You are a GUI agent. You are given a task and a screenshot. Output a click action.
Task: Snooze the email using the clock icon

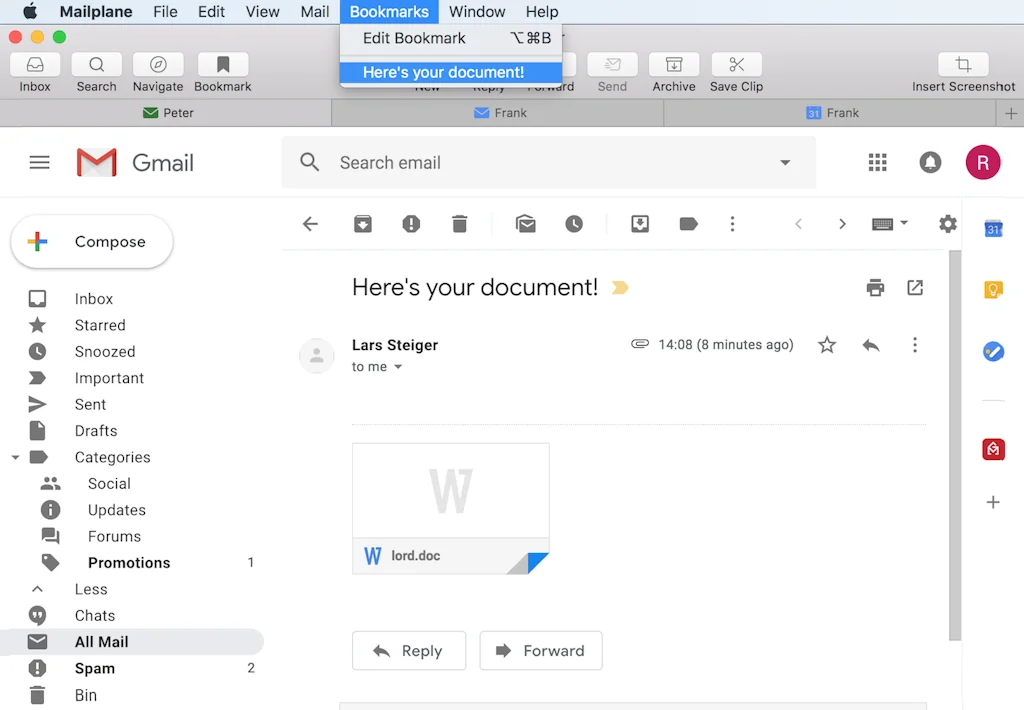point(574,224)
